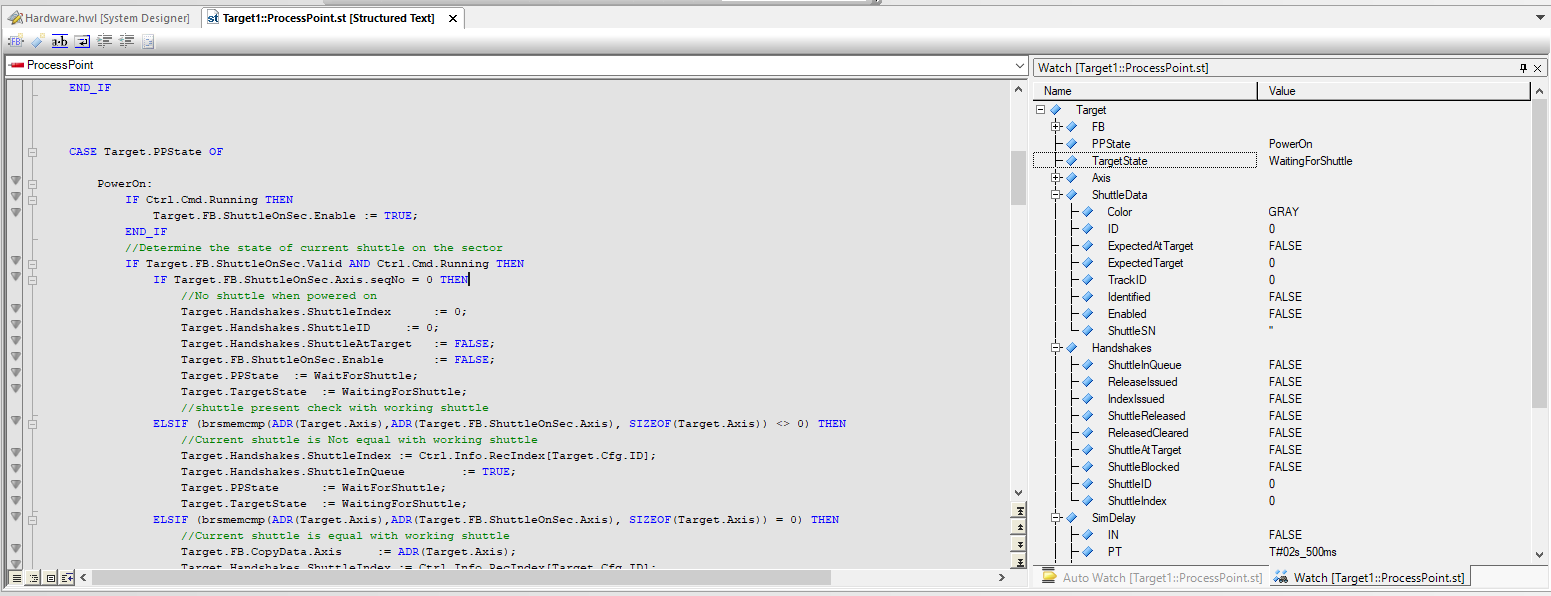Open the ProcessPoint function selector dropdown
Screen dimensions: 1551x596
[x=1019, y=65]
